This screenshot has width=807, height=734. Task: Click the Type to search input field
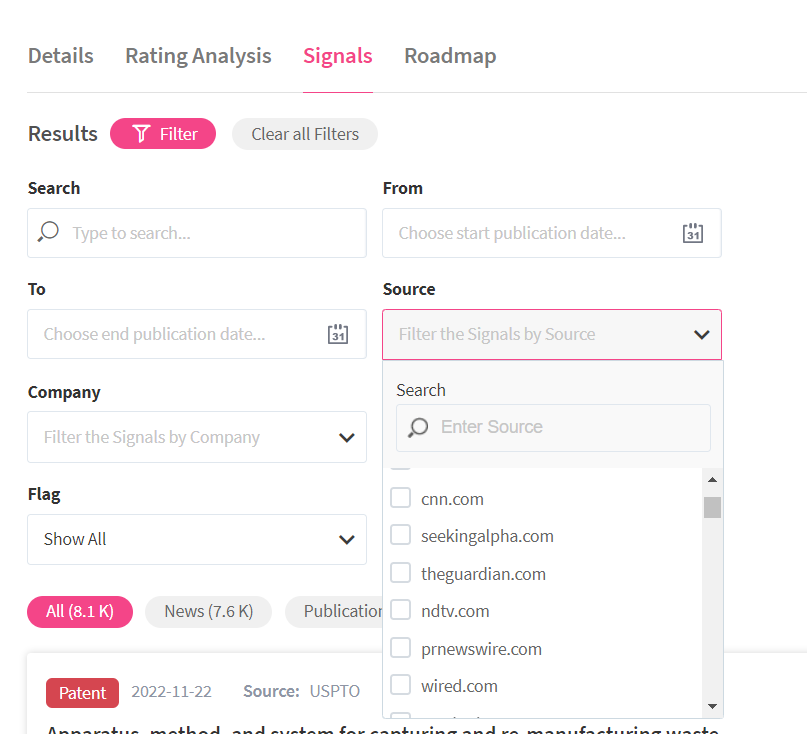pyautogui.click(x=210, y=233)
